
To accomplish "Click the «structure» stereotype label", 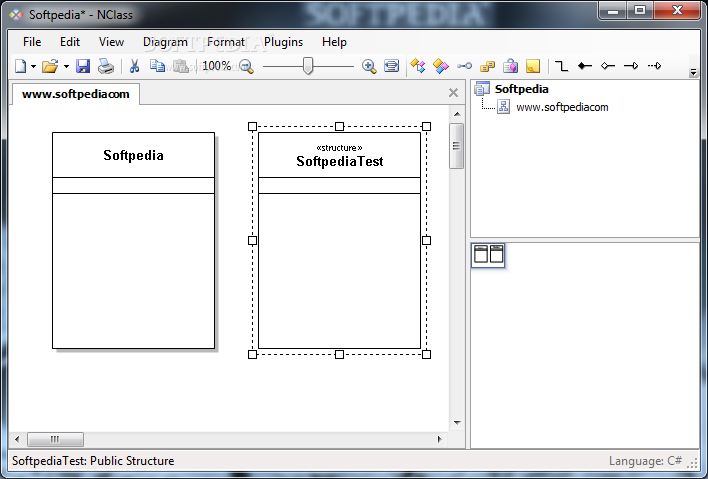I will point(340,148).
